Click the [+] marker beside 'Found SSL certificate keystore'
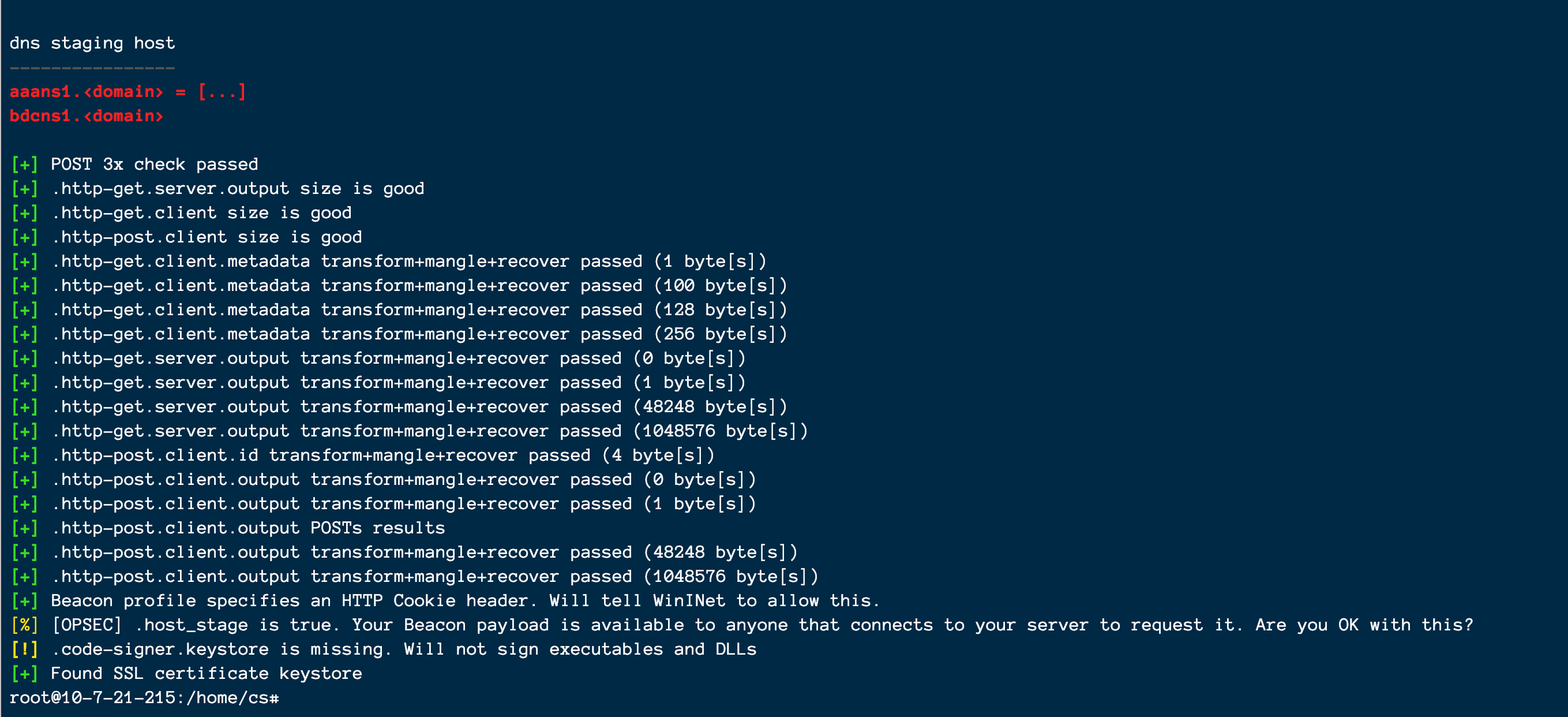 pyautogui.click(x=24, y=674)
